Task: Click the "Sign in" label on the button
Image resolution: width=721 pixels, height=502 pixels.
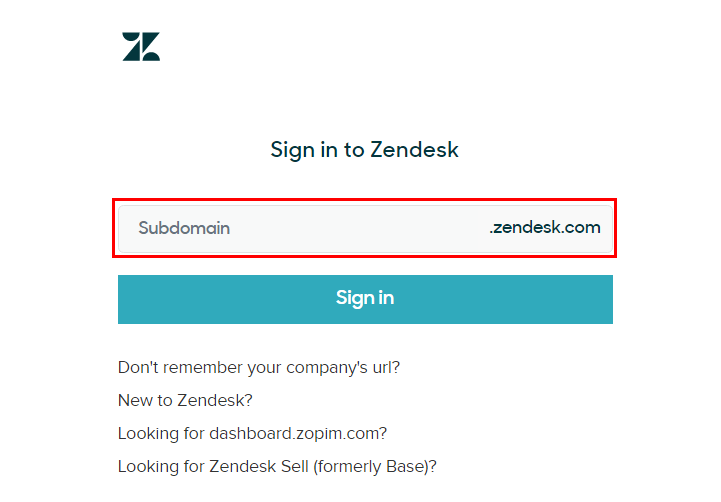Action: point(365,298)
